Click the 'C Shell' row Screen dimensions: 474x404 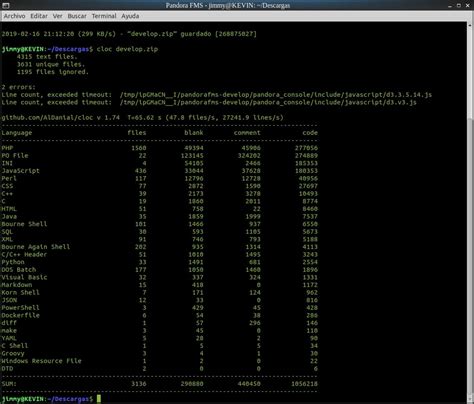(159, 346)
